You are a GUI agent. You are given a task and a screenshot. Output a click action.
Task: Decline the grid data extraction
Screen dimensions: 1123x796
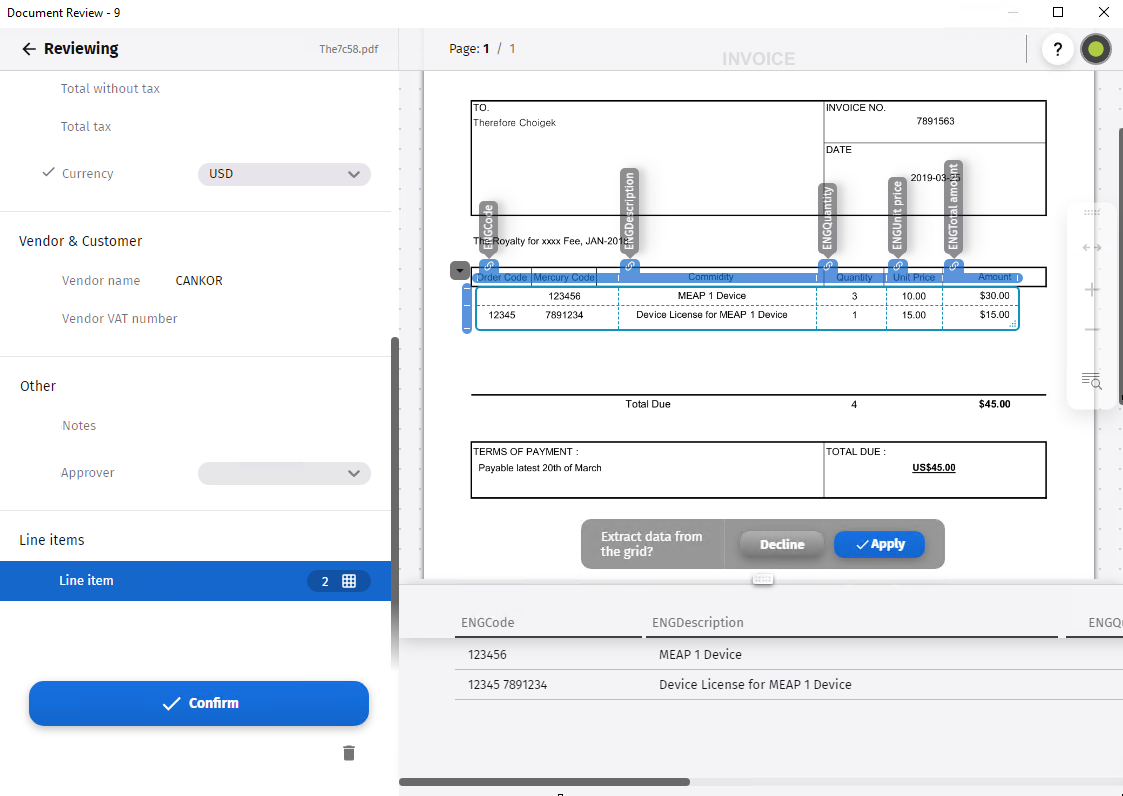[782, 544]
